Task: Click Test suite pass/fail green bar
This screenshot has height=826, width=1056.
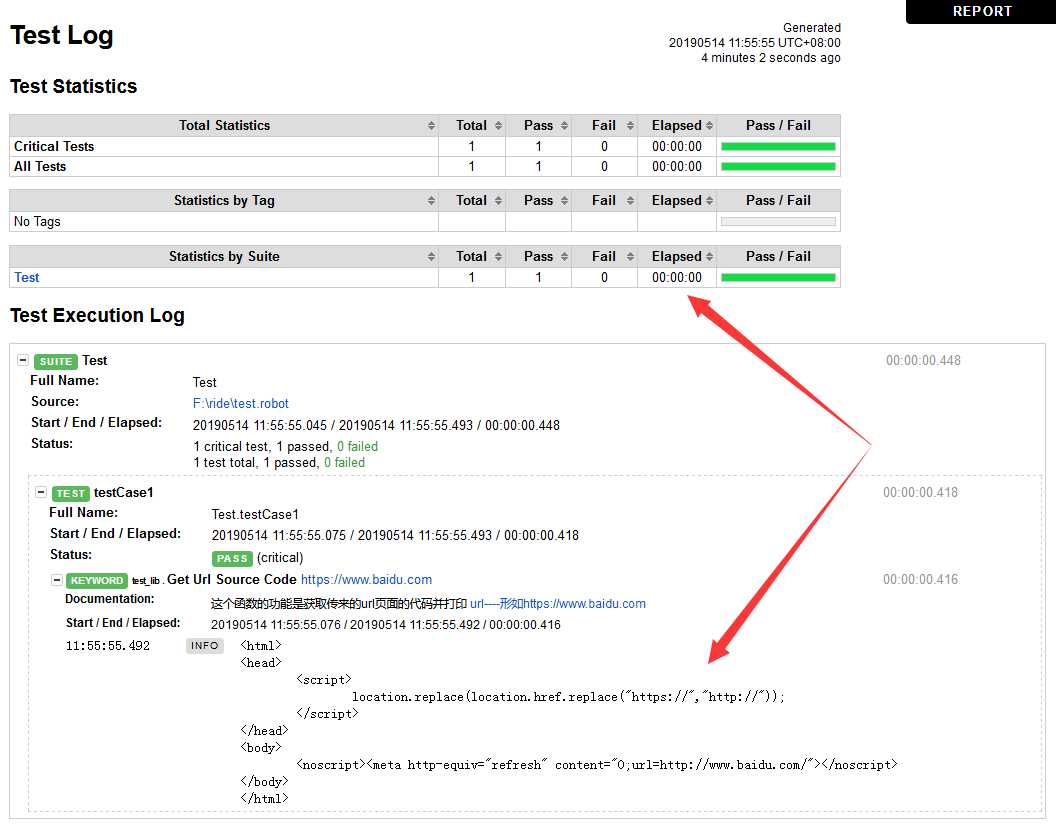Action: [x=778, y=278]
